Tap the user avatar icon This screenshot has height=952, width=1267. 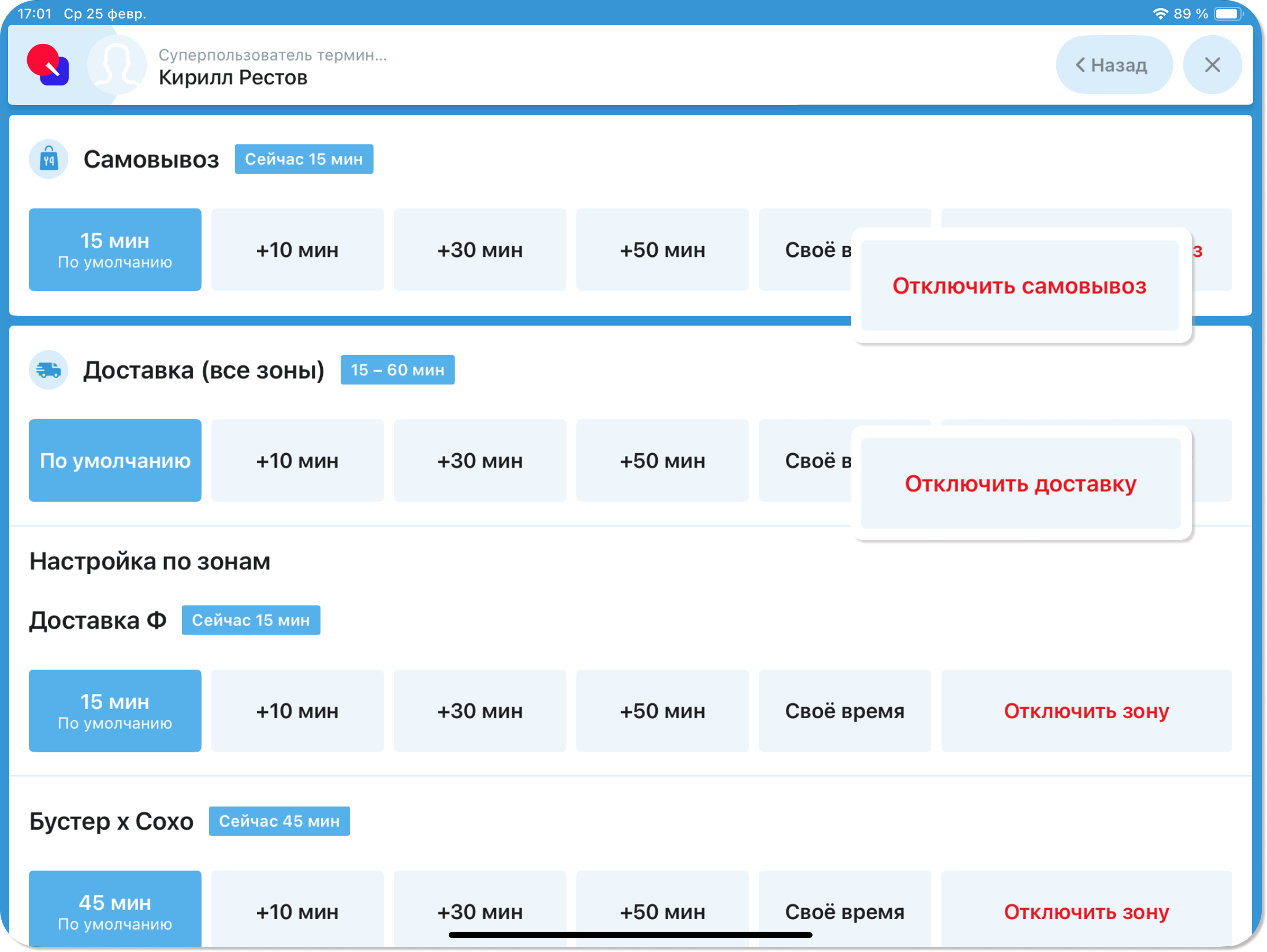point(117,65)
